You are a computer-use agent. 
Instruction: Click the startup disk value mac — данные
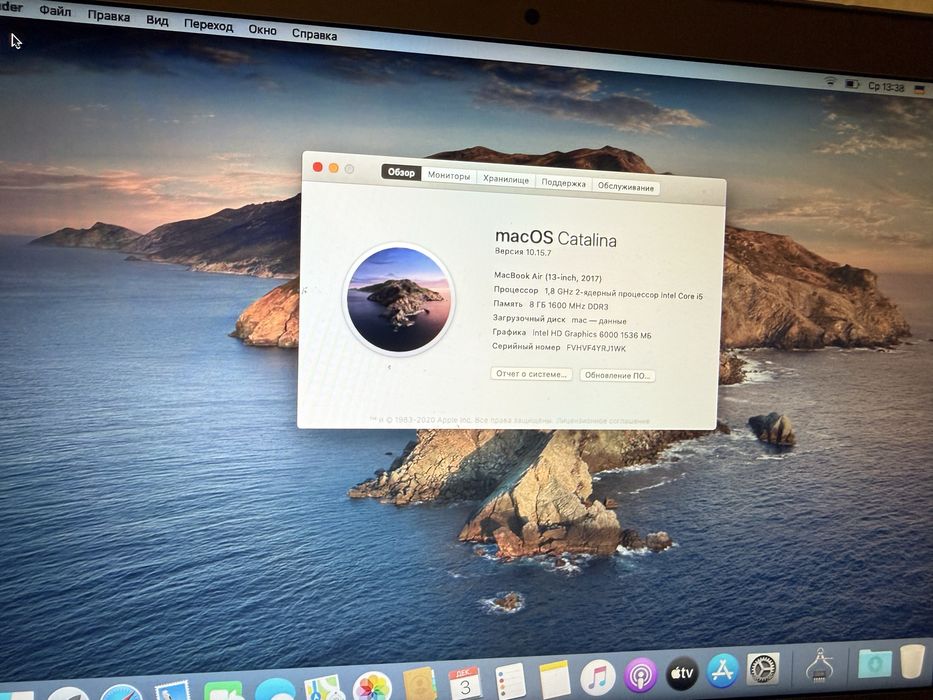(x=599, y=321)
